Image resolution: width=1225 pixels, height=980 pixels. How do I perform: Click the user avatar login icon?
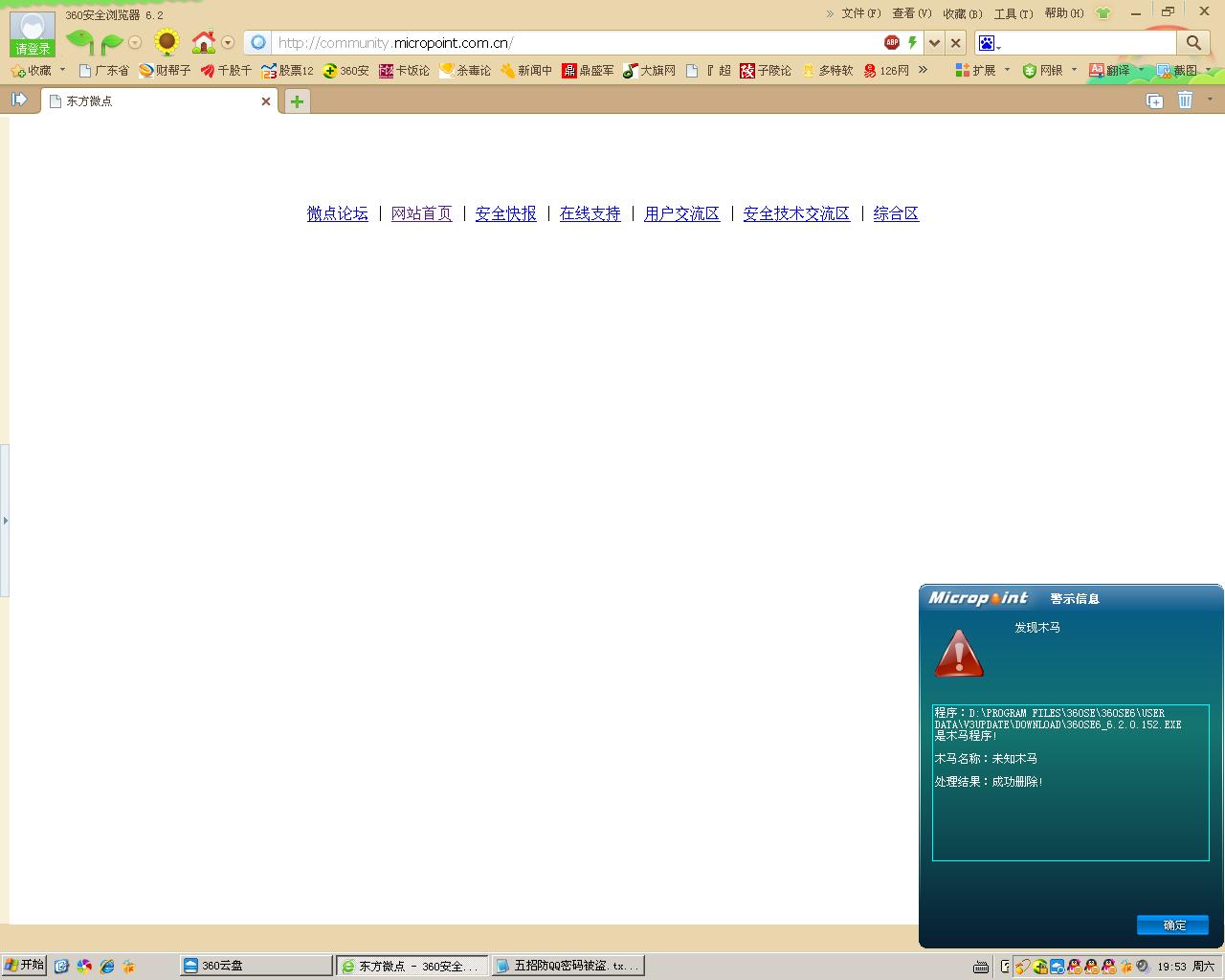pyautogui.click(x=33, y=34)
